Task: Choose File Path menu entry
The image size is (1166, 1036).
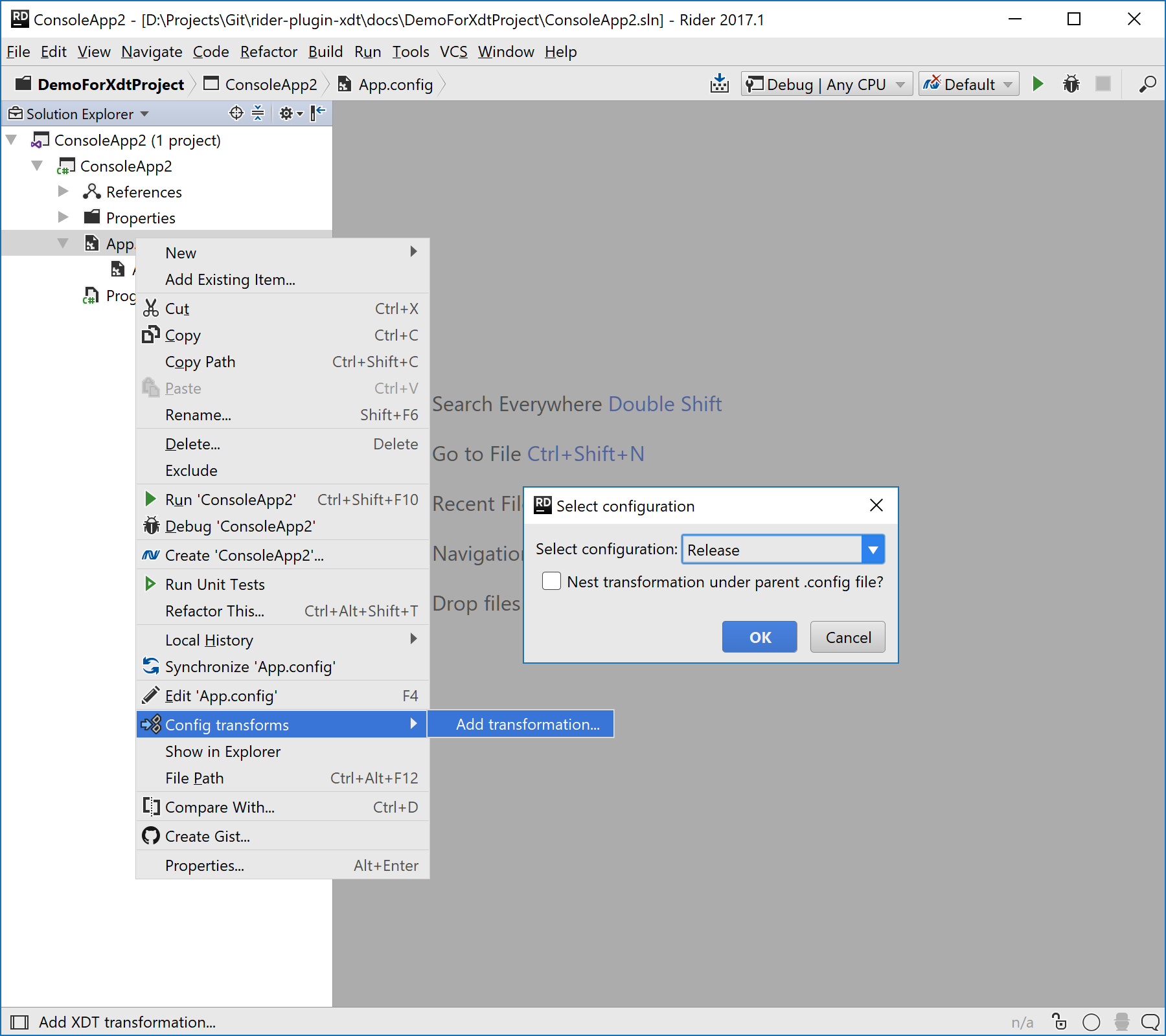Action: point(282,778)
